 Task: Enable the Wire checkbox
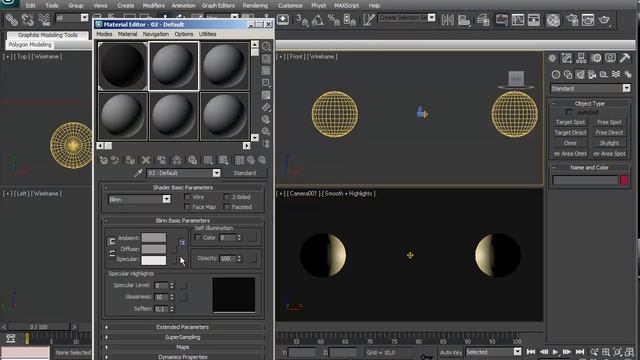(187, 197)
